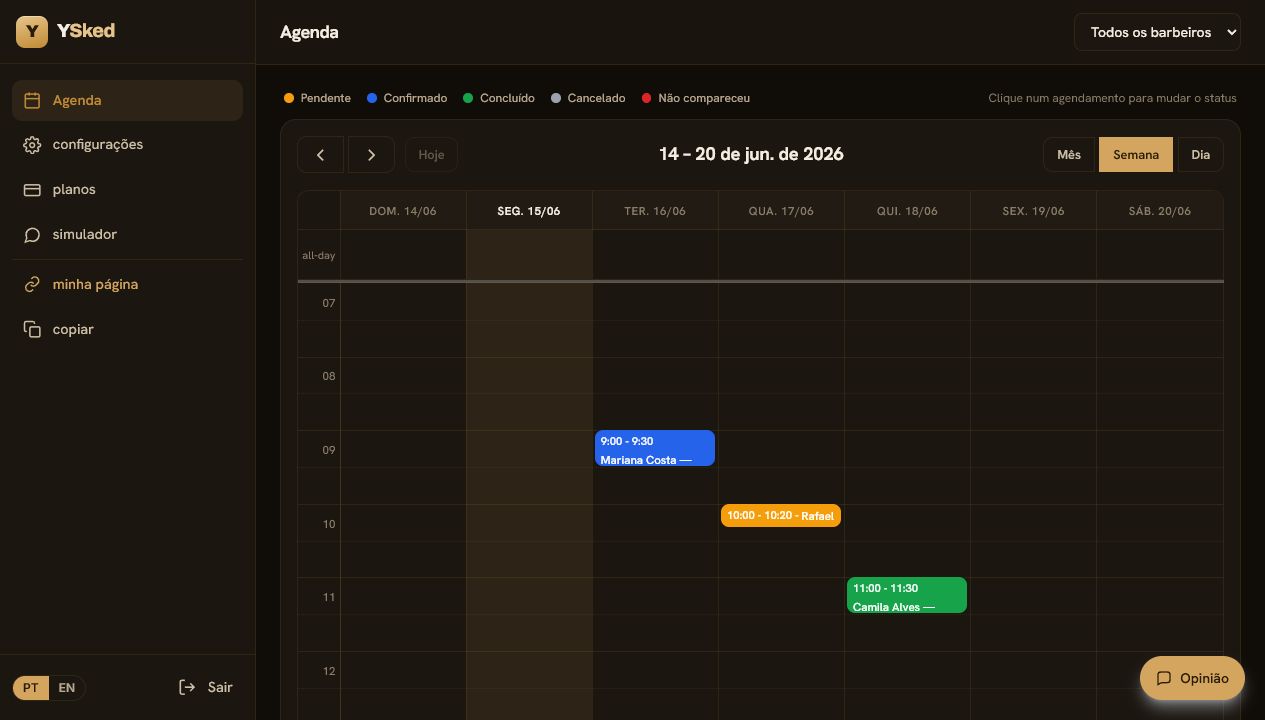Click the YSked brand name
The width and height of the screenshot is (1265, 720).
pyautogui.click(x=86, y=31)
